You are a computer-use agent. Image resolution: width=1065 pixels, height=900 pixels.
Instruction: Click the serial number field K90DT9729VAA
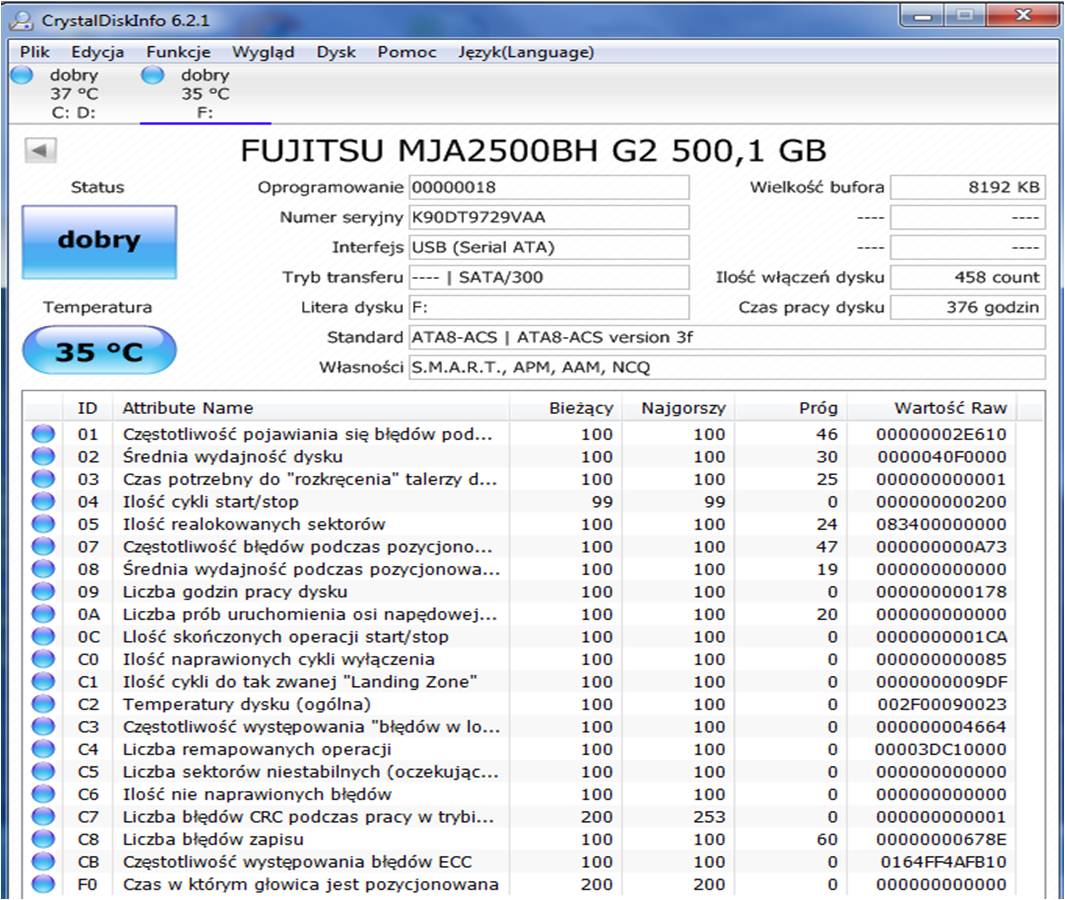(549, 217)
